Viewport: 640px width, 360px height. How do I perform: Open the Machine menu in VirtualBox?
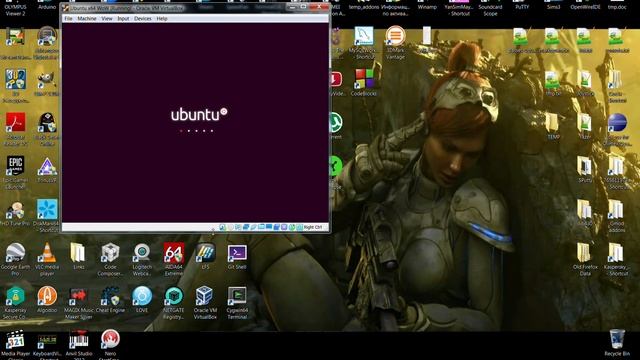(87, 18)
